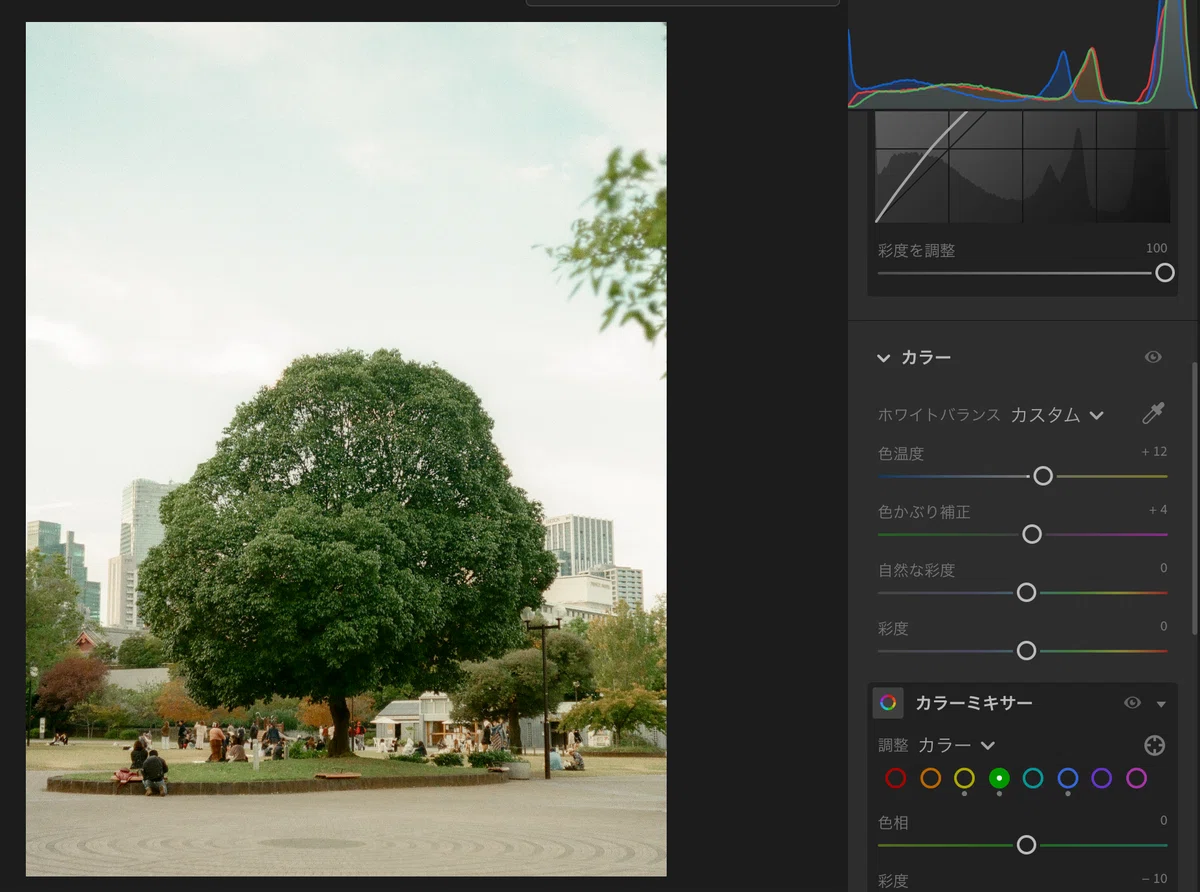Toggle visibility of カラーミキサー adjustments

coord(1132,703)
